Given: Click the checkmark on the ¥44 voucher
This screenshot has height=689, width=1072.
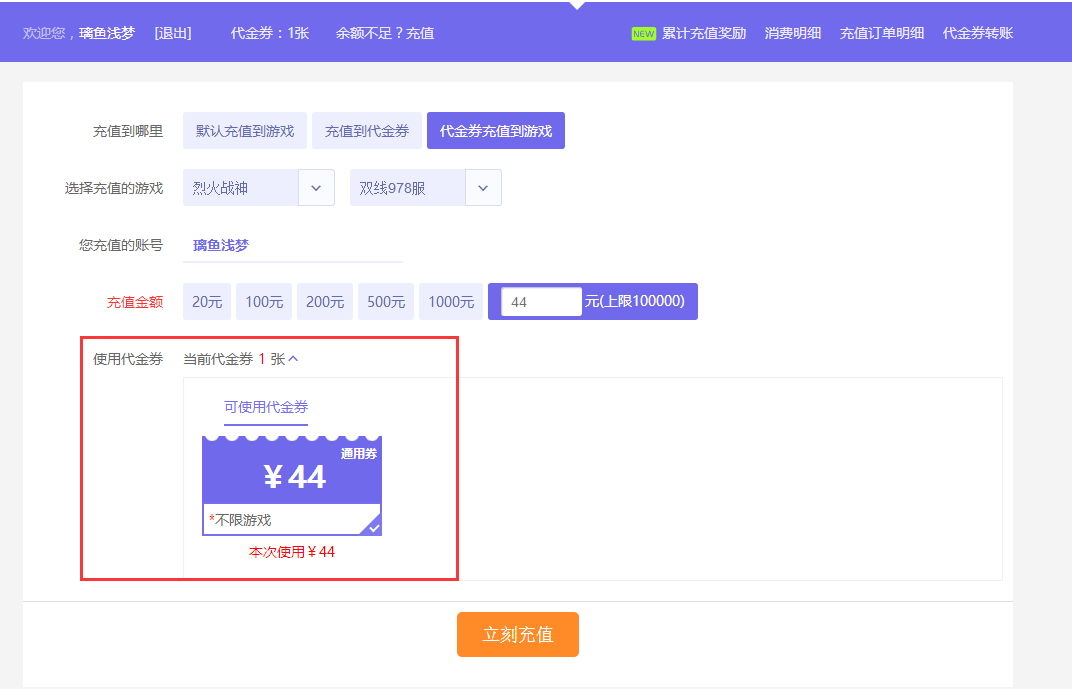Looking at the screenshot, I should pyautogui.click(x=374, y=527).
